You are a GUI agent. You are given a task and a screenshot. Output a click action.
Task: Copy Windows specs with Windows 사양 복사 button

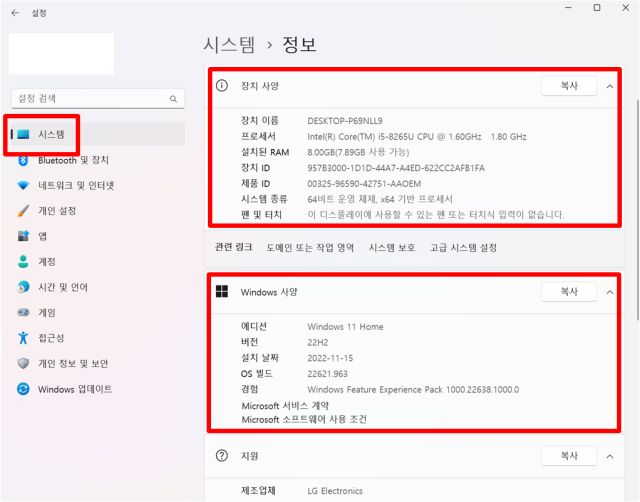click(569, 291)
